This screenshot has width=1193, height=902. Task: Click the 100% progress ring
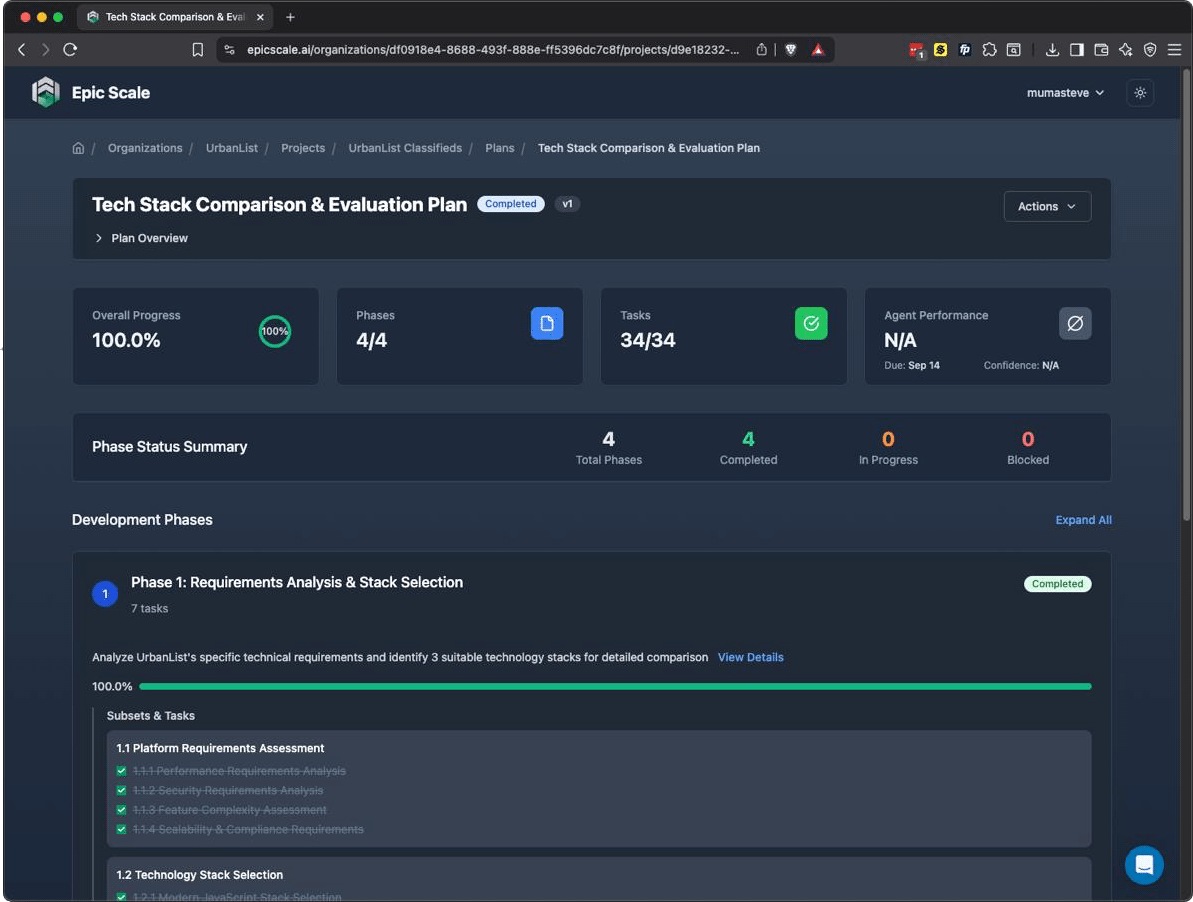pyautogui.click(x=275, y=332)
